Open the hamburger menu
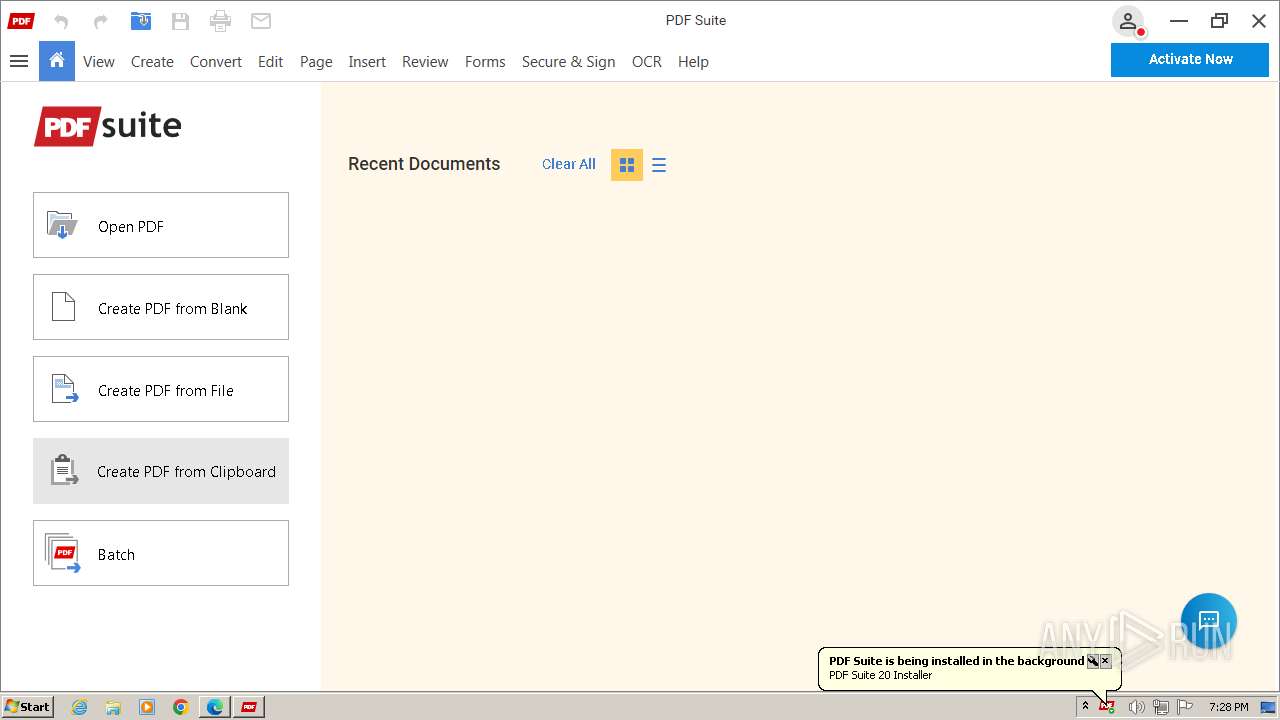 18,61
